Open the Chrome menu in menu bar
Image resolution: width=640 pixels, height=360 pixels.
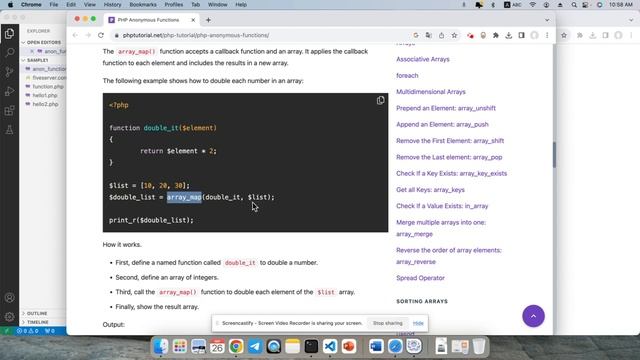point(31,4)
